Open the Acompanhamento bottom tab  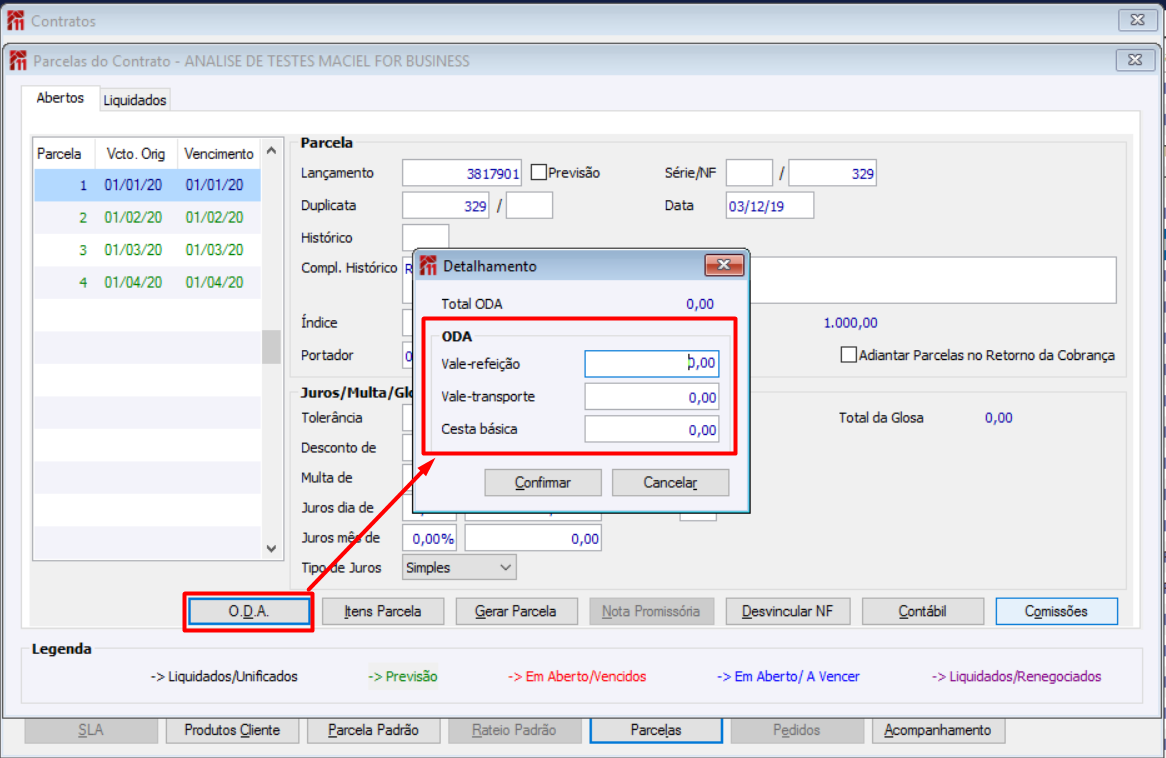(x=938, y=730)
